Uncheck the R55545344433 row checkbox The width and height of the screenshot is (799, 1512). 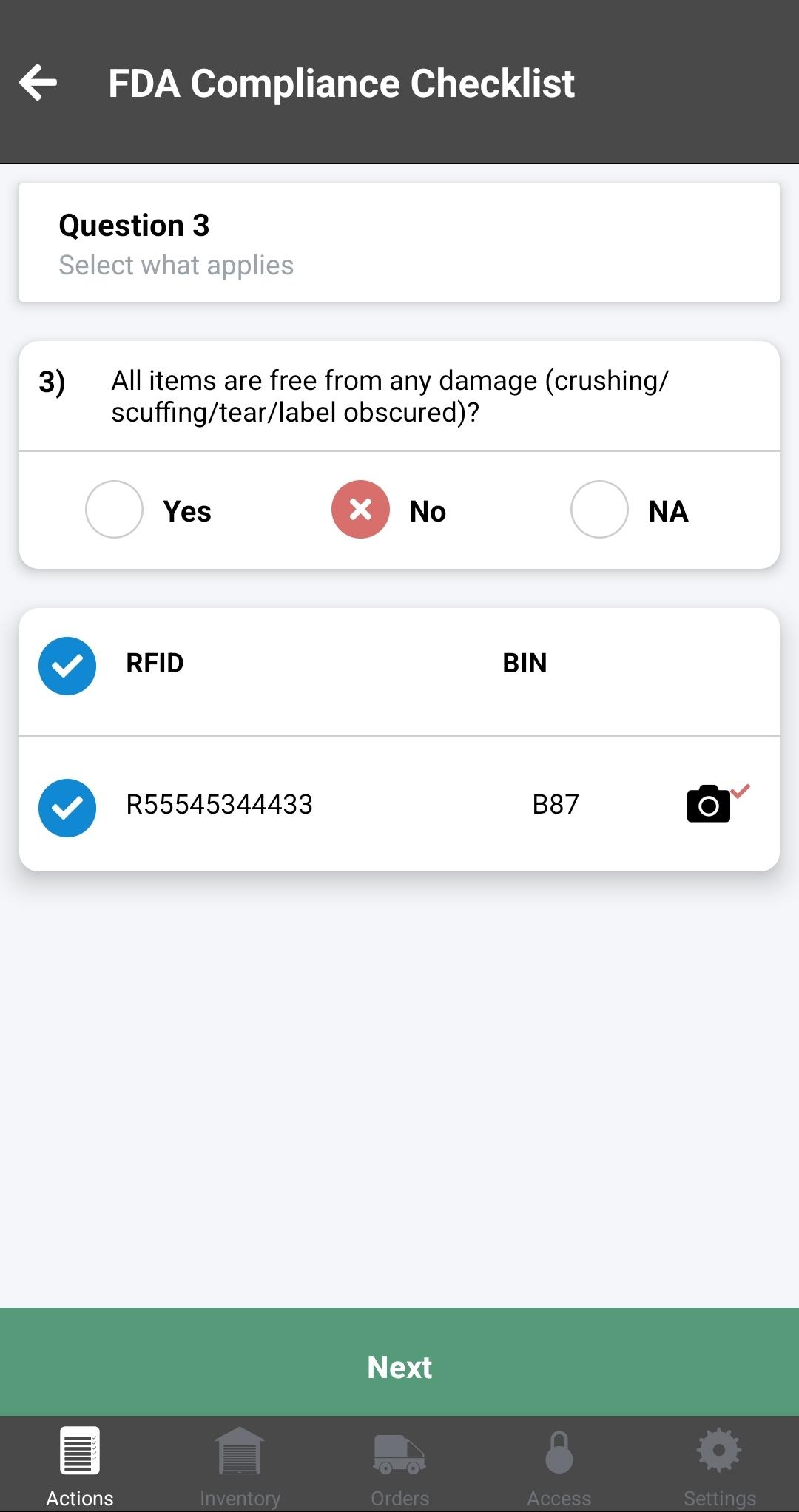coord(67,808)
